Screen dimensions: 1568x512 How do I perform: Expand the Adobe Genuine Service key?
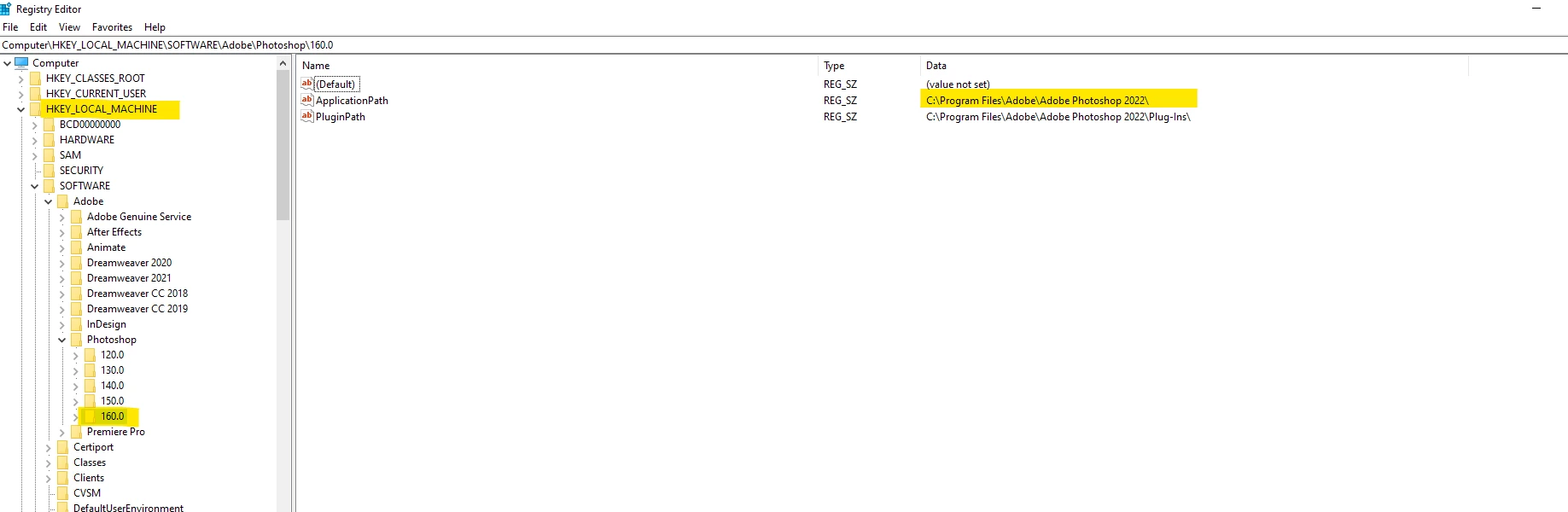pos(62,217)
